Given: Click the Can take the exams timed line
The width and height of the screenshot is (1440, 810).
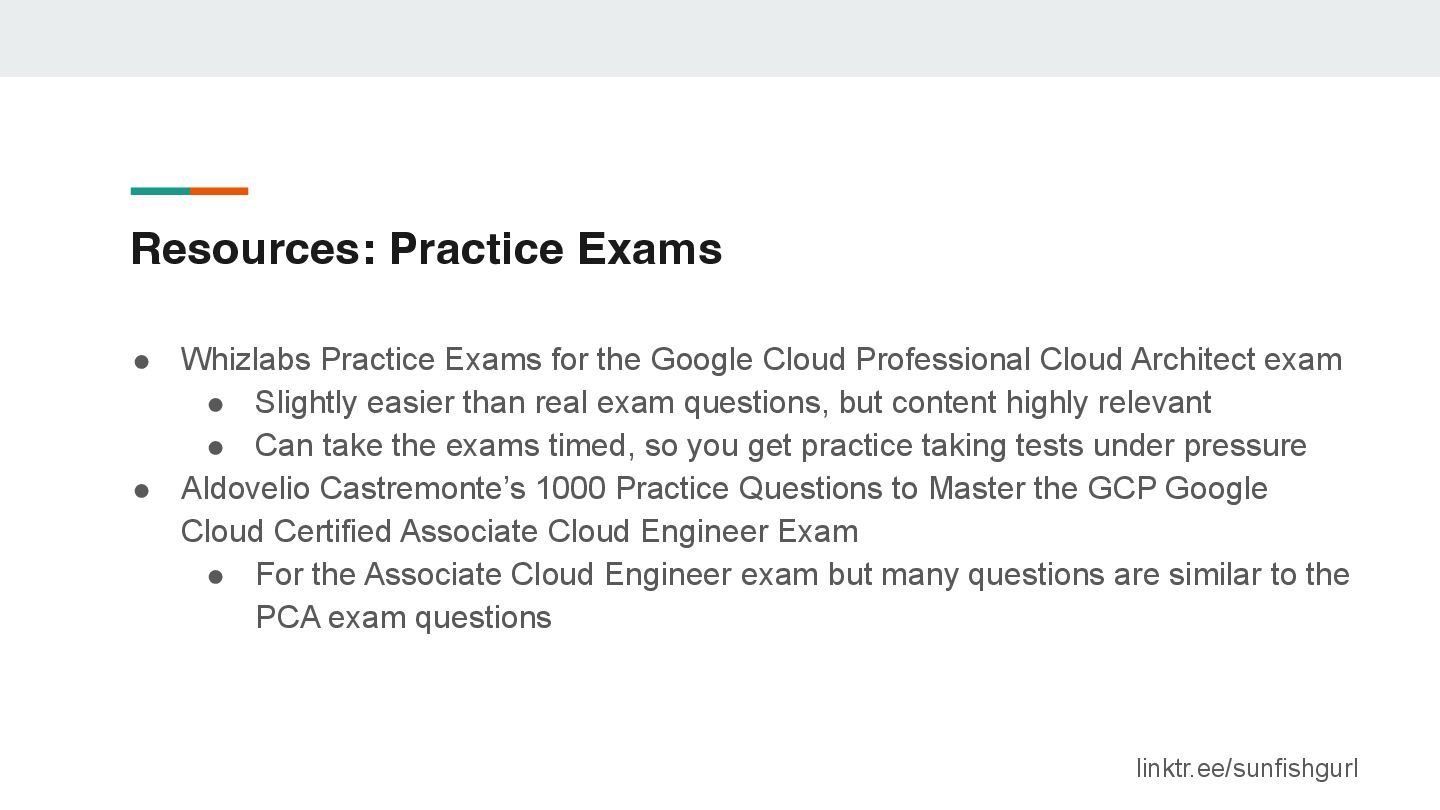Looking at the screenshot, I should pos(781,445).
